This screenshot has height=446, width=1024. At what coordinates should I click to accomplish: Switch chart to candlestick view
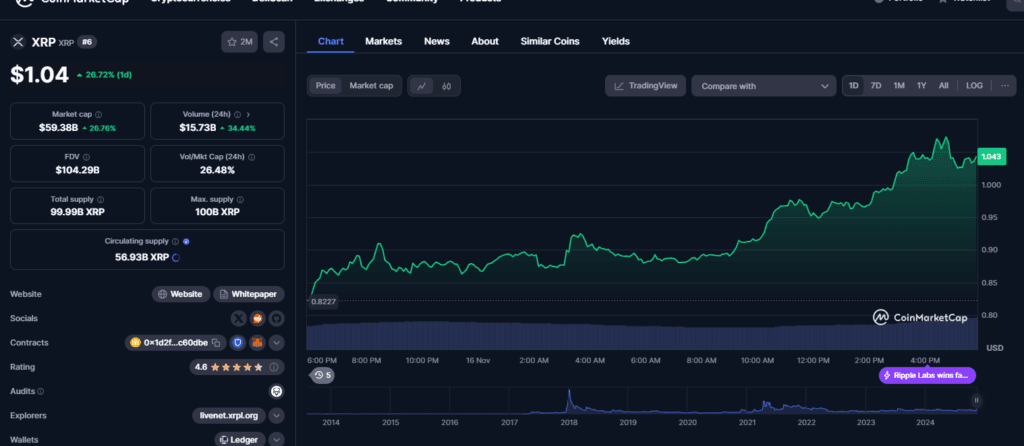tap(447, 86)
